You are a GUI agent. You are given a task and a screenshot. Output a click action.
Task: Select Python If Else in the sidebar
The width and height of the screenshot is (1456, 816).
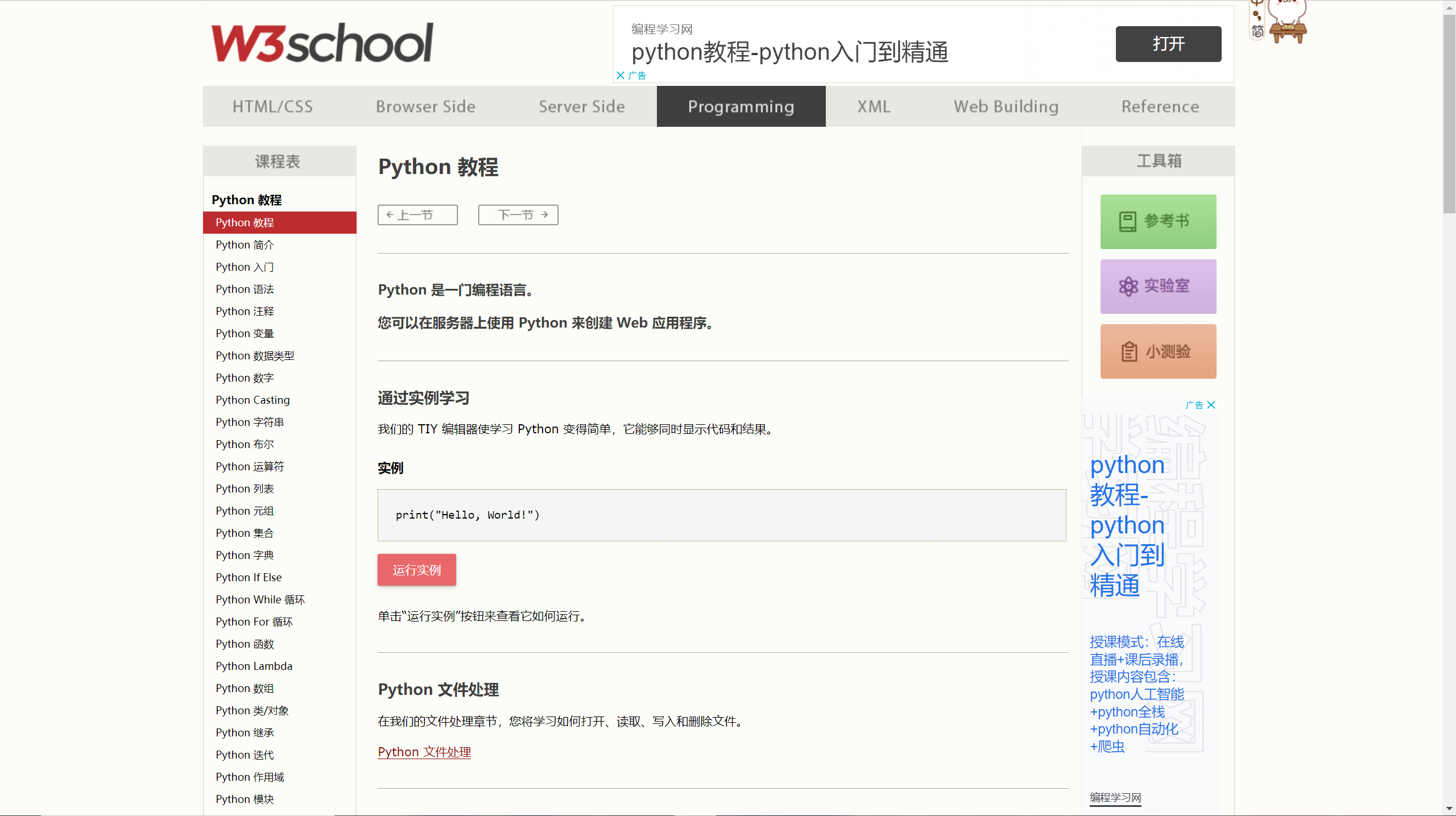pos(249,577)
